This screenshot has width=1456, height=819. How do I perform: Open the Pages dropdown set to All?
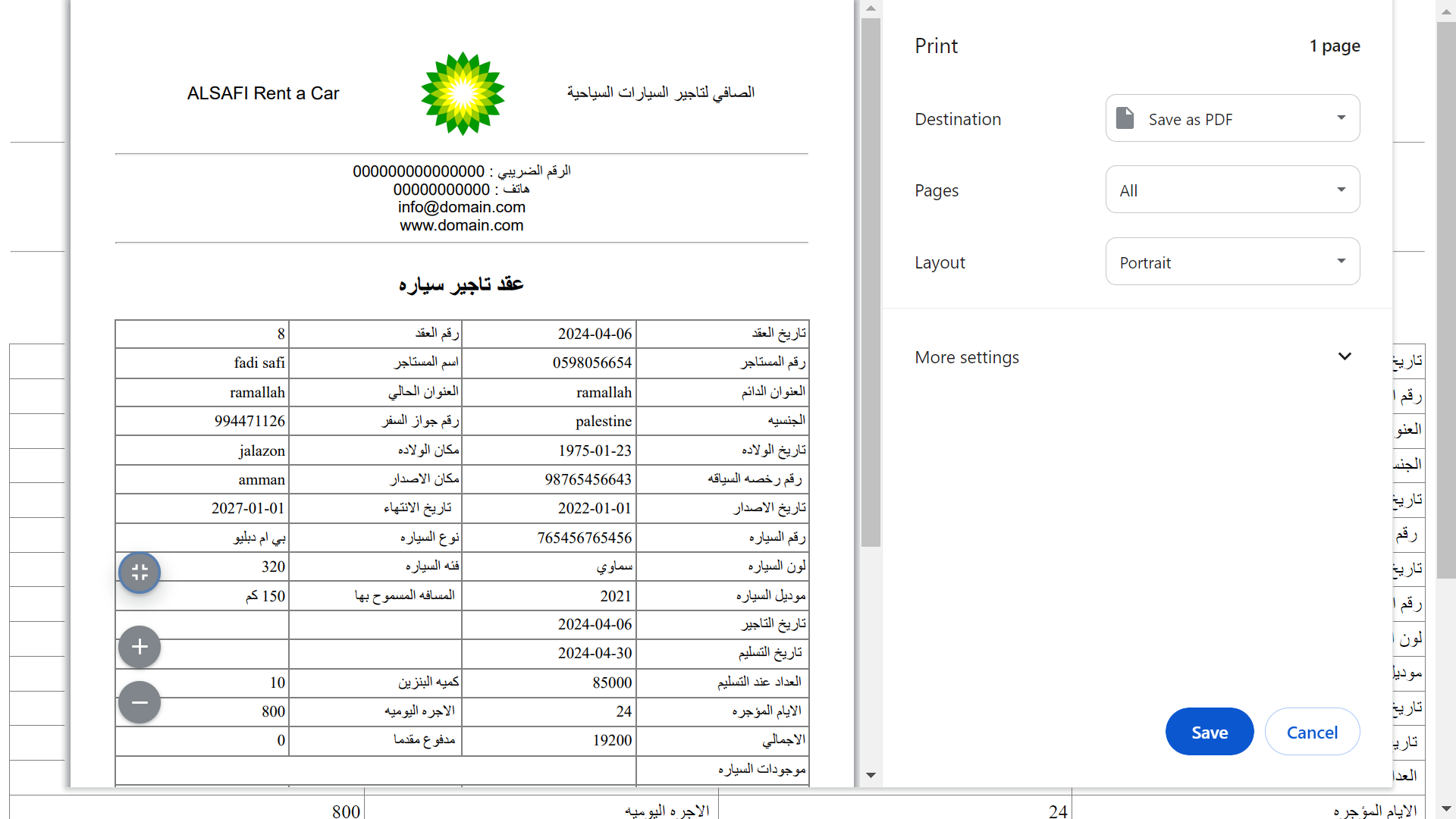(1232, 190)
